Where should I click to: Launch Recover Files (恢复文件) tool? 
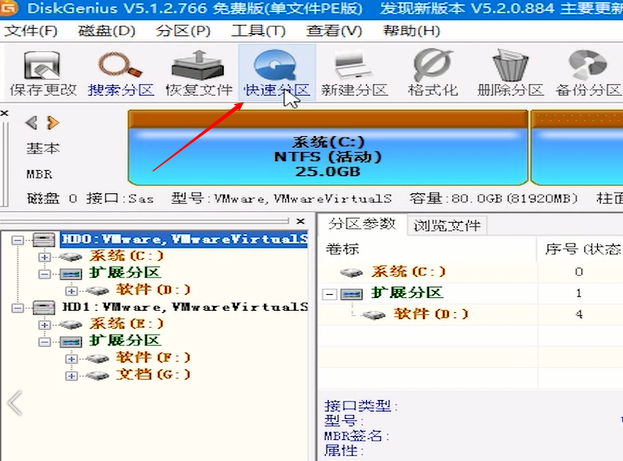(x=198, y=74)
